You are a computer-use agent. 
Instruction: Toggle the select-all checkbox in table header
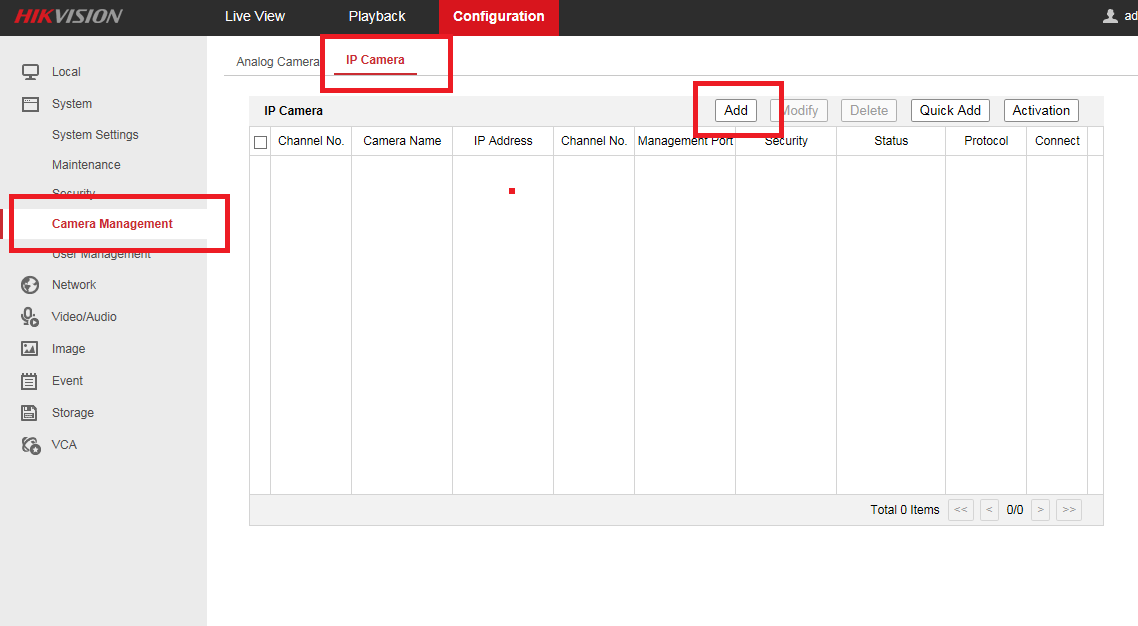click(x=261, y=142)
